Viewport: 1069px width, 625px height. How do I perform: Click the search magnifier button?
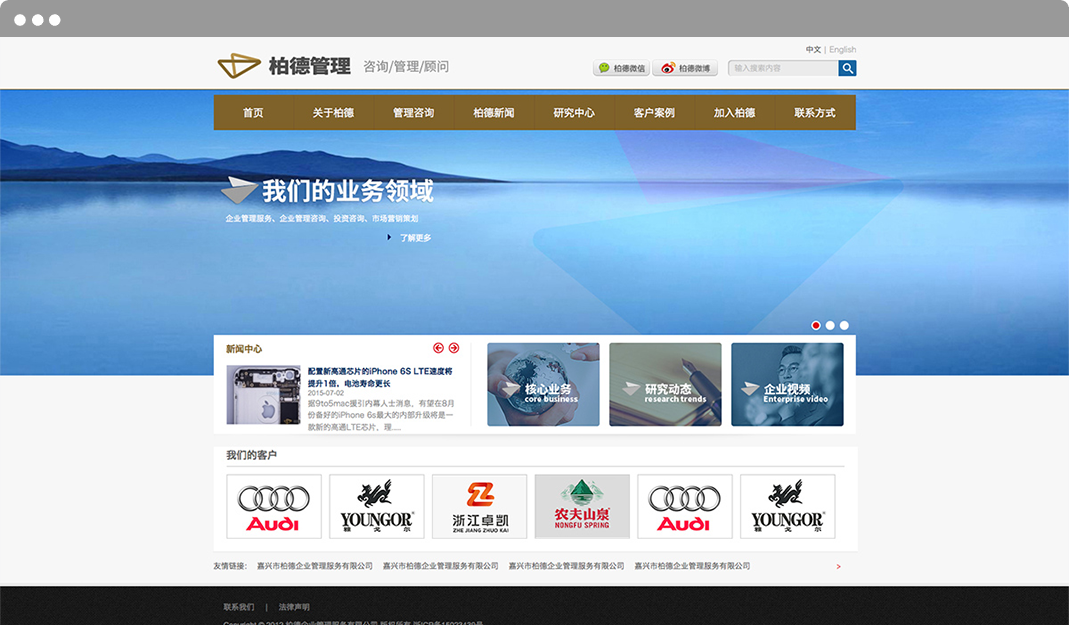pyautogui.click(x=847, y=68)
